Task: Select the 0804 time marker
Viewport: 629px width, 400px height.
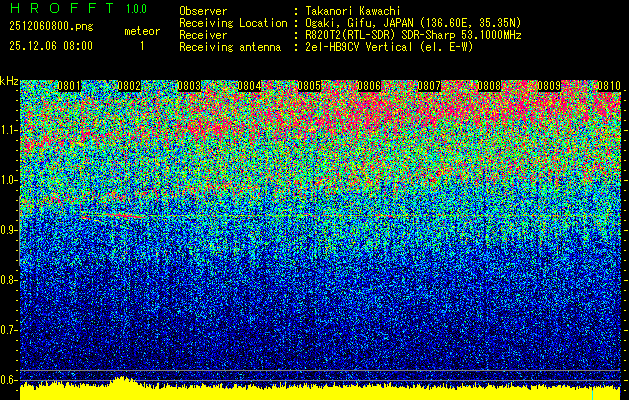Action: pos(249,86)
